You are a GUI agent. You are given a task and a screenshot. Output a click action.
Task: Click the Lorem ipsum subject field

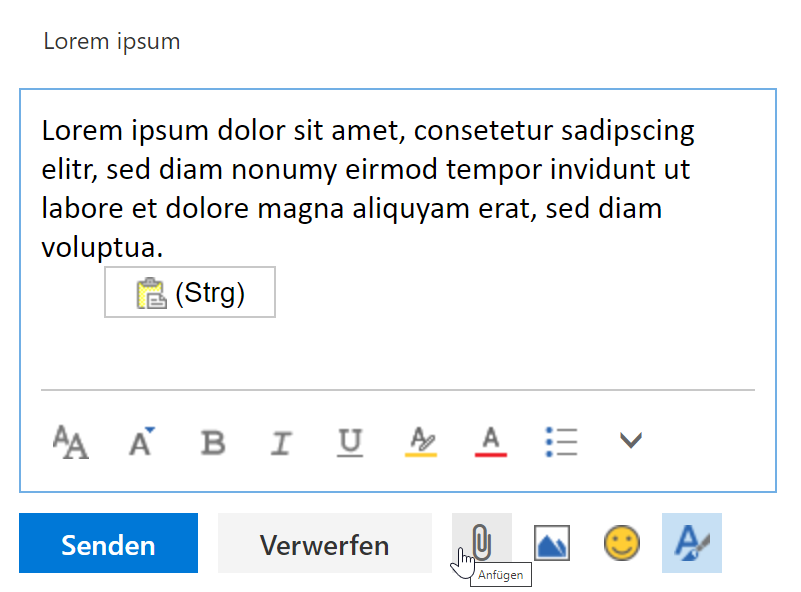coord(112,41)
